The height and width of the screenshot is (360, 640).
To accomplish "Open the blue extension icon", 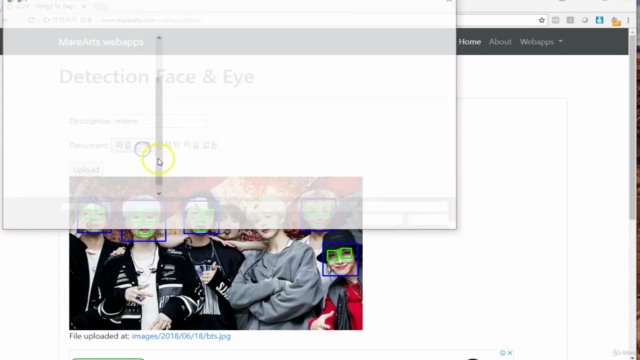I will pyautogui.click(x=600, y=20).
